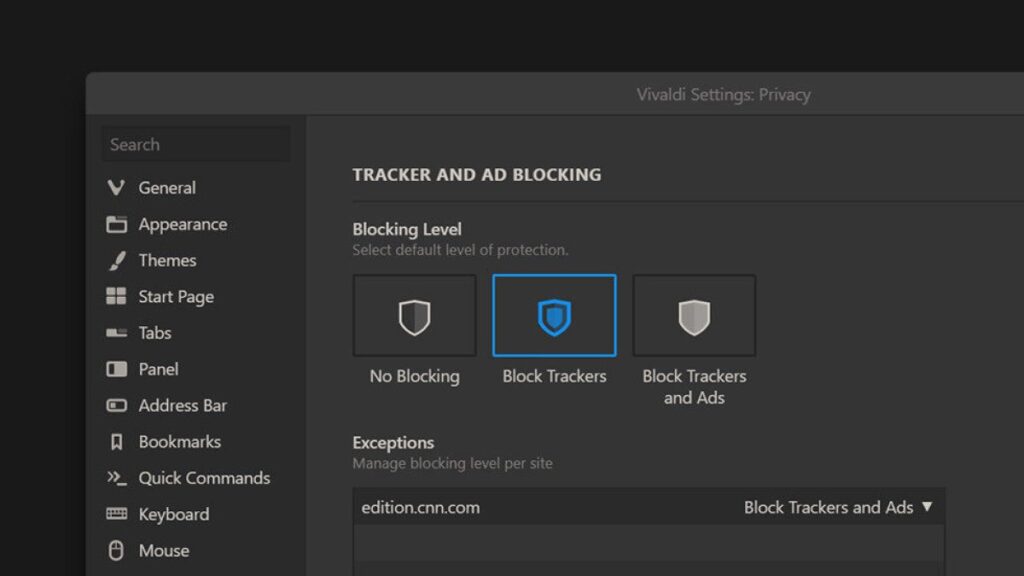1024x576 pixels.
Task: Open the Quick Commands settings section
Action: 204,478
